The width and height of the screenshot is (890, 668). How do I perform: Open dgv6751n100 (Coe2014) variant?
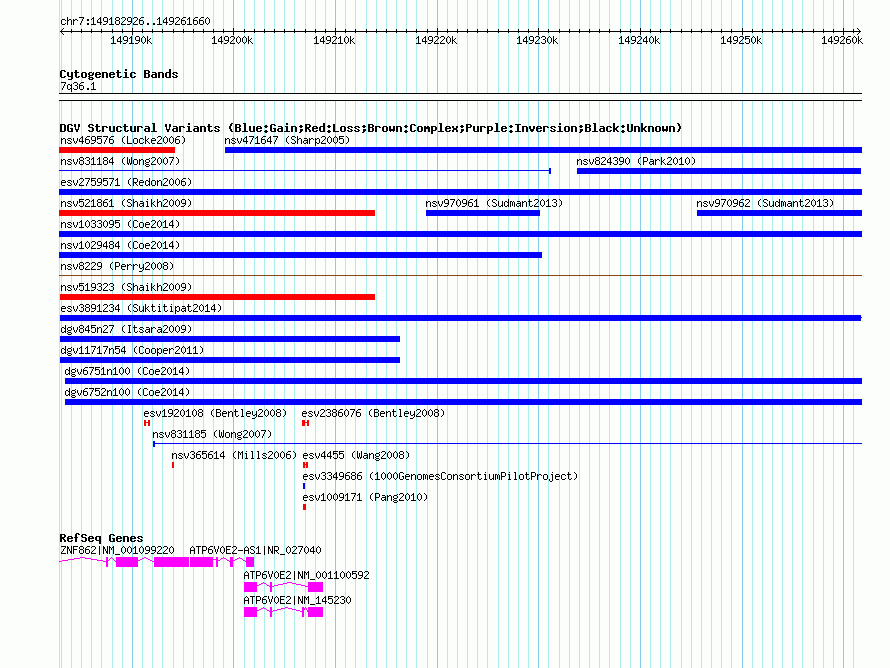click(127, 371)
